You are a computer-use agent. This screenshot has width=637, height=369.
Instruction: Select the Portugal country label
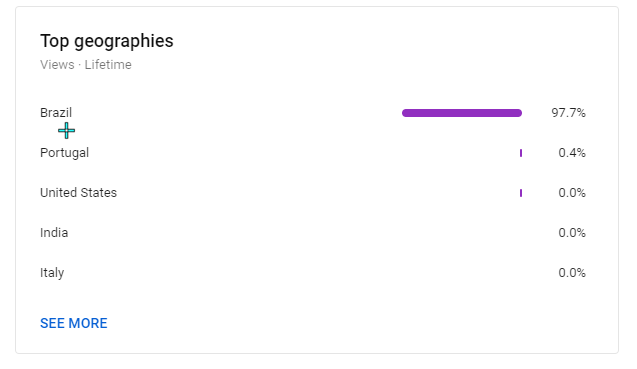(x=64, y=153)
